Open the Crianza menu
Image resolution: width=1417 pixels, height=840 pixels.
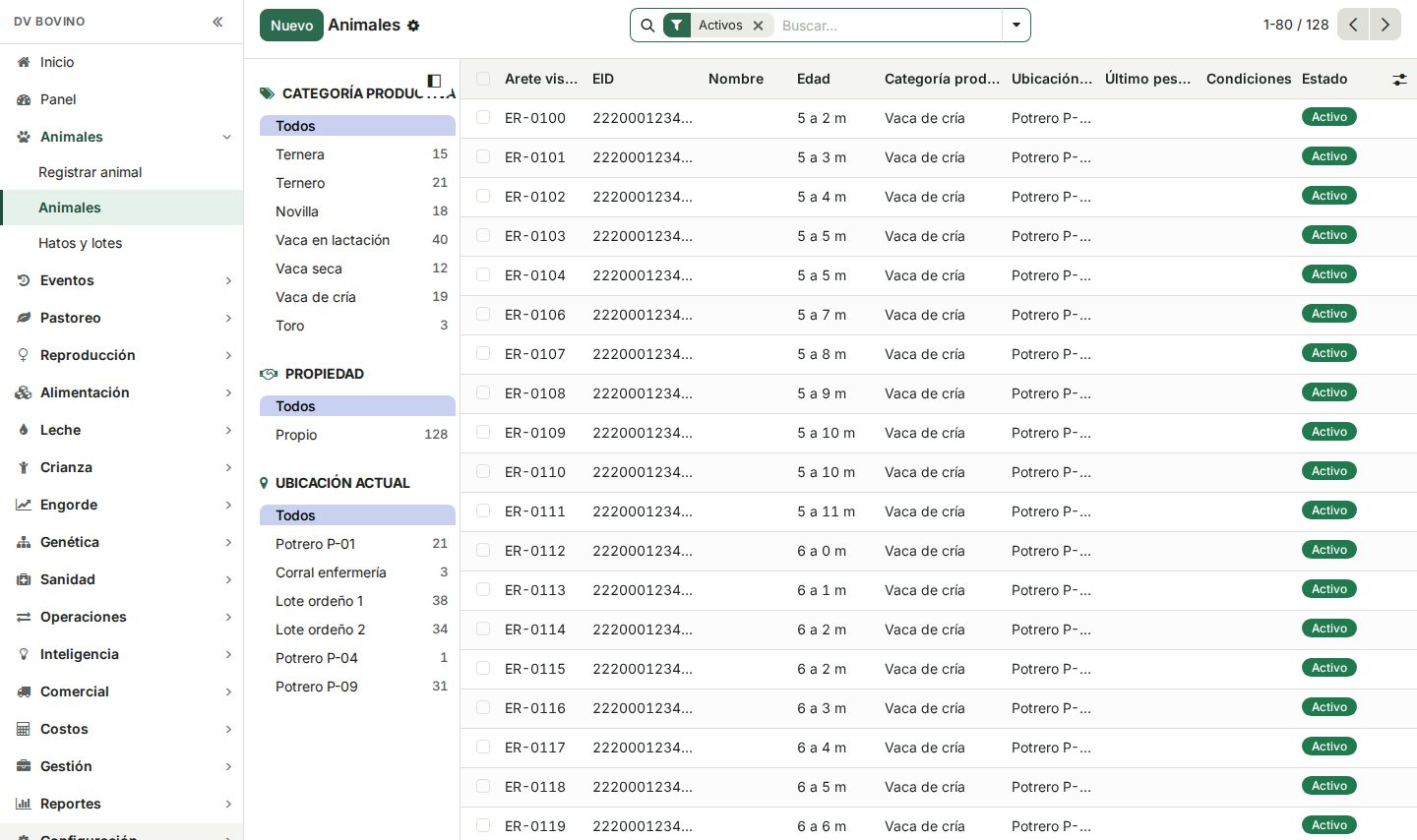point(121,467)
